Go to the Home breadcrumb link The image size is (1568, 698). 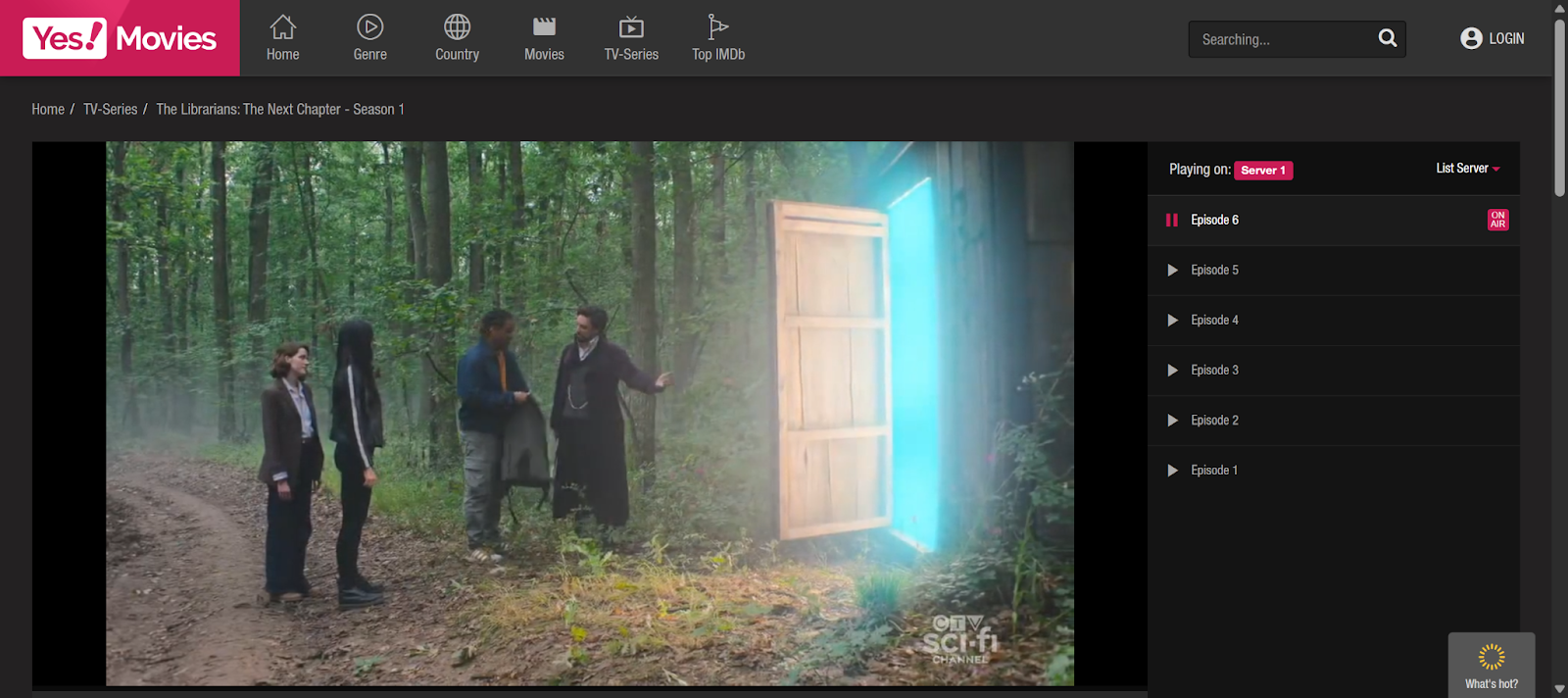[48, 110]
